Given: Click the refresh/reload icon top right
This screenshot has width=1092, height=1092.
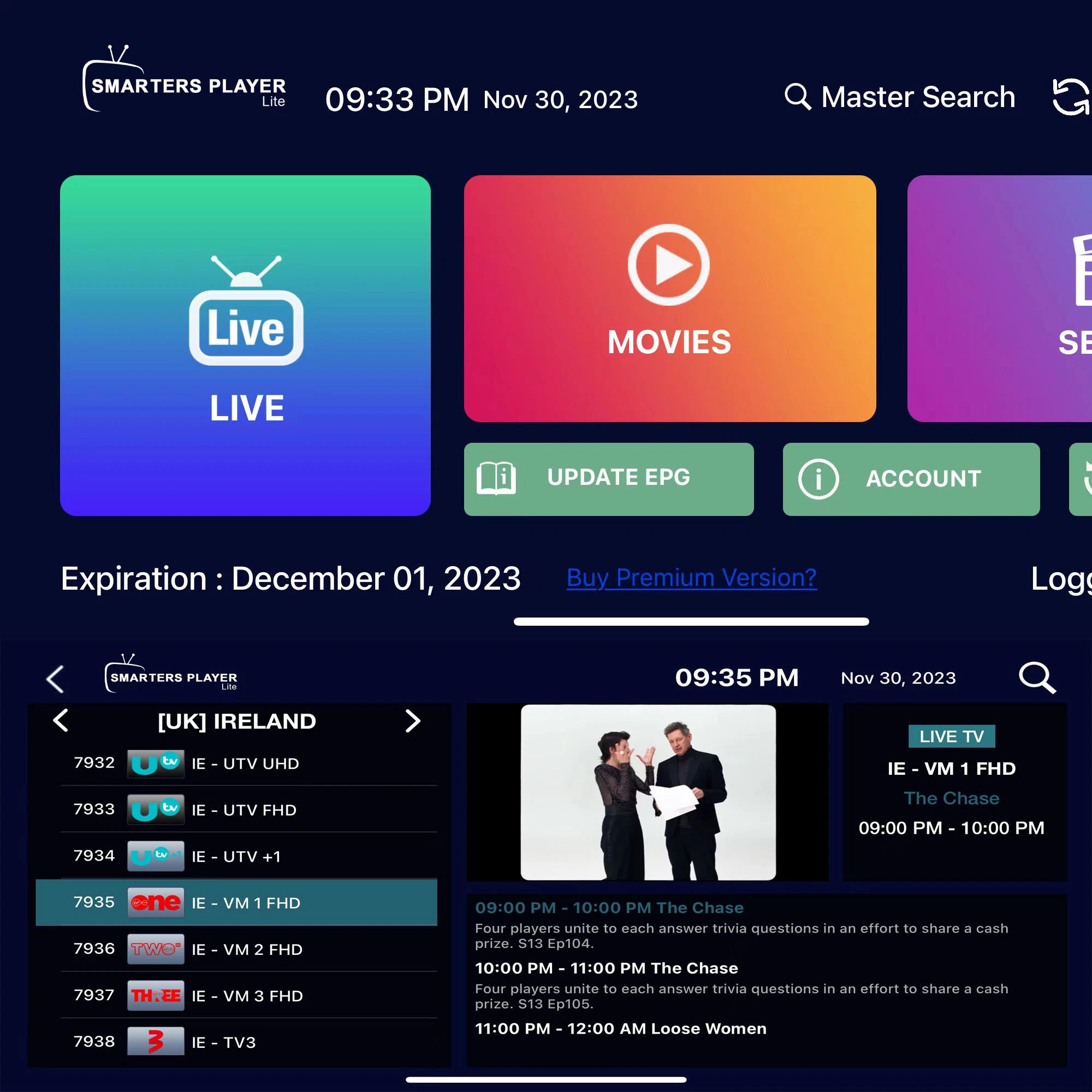Looking at the screenshot, I should [x=1072, y=97].
